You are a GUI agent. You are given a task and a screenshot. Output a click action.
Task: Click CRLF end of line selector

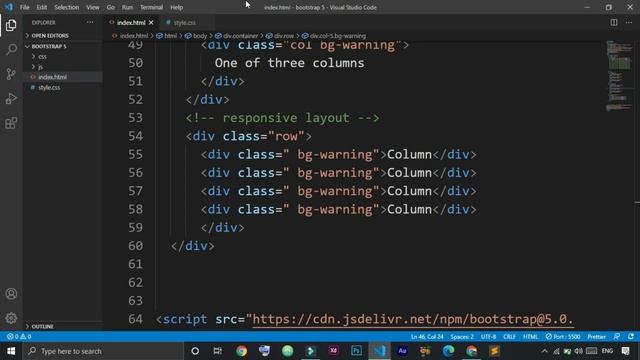[x=509, y=337]
